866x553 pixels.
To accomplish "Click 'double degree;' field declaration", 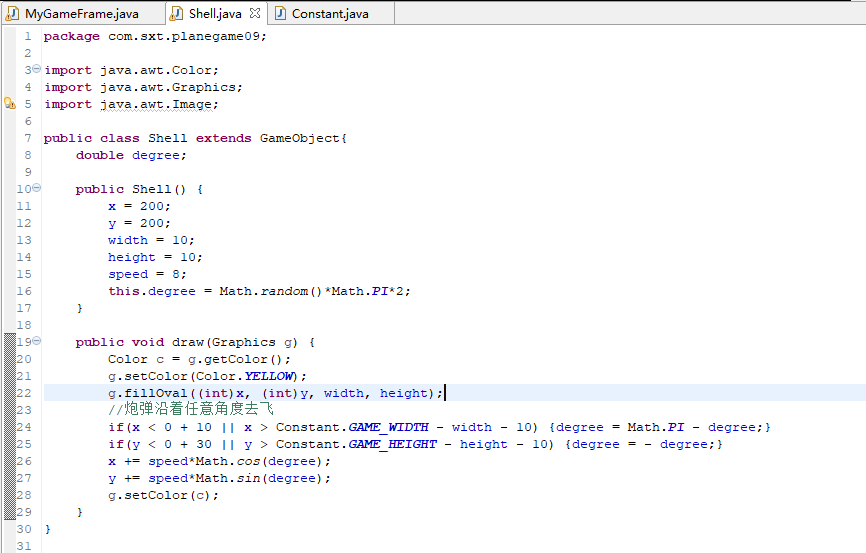I will [131, 155].
